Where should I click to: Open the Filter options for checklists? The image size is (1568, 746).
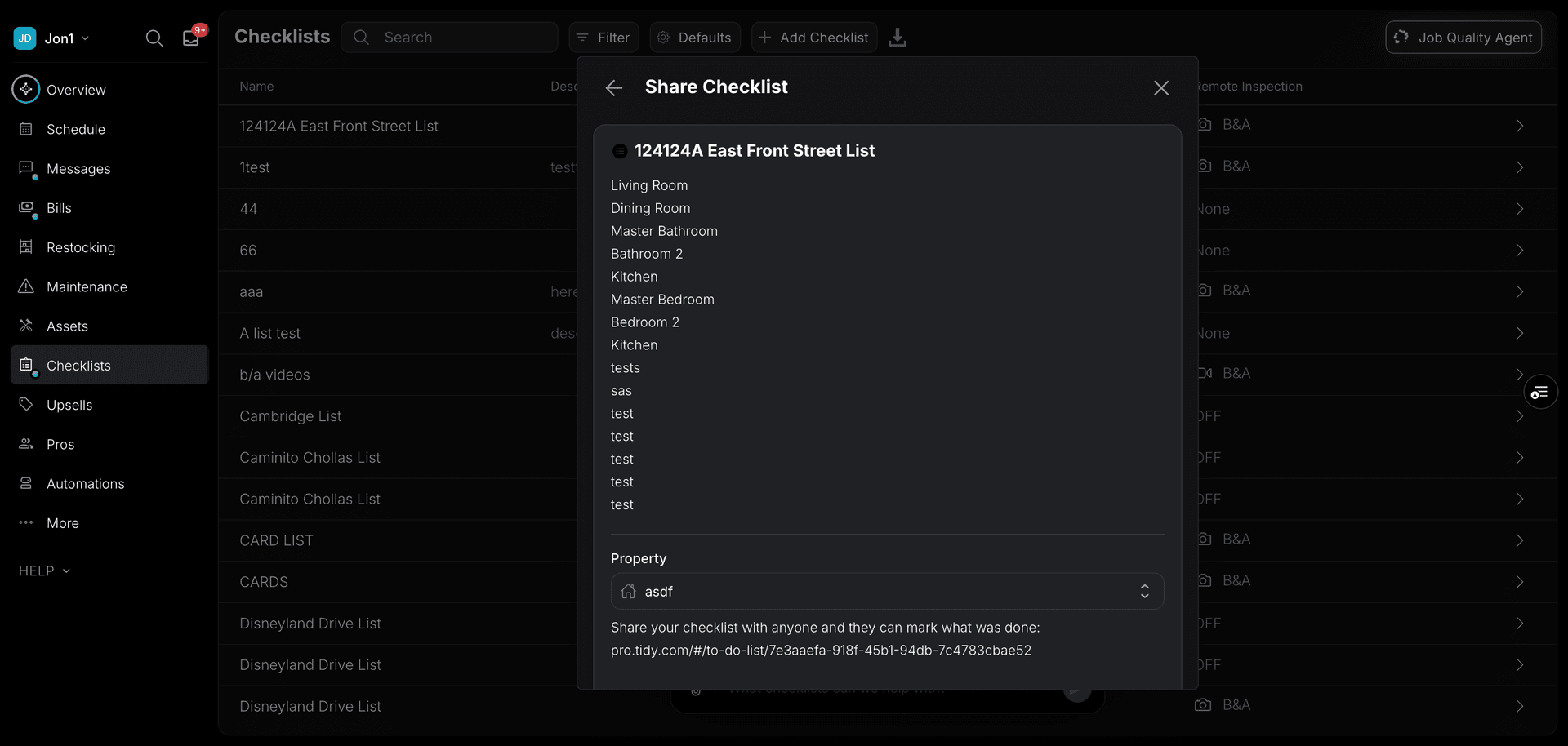[x=604, y=38]
